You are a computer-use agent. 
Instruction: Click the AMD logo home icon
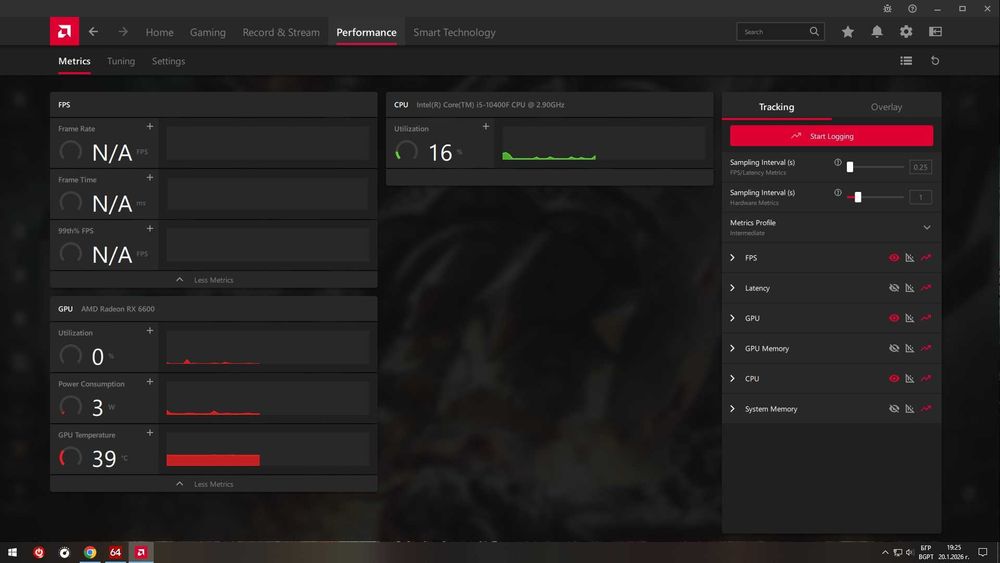(x=64, y=31)
